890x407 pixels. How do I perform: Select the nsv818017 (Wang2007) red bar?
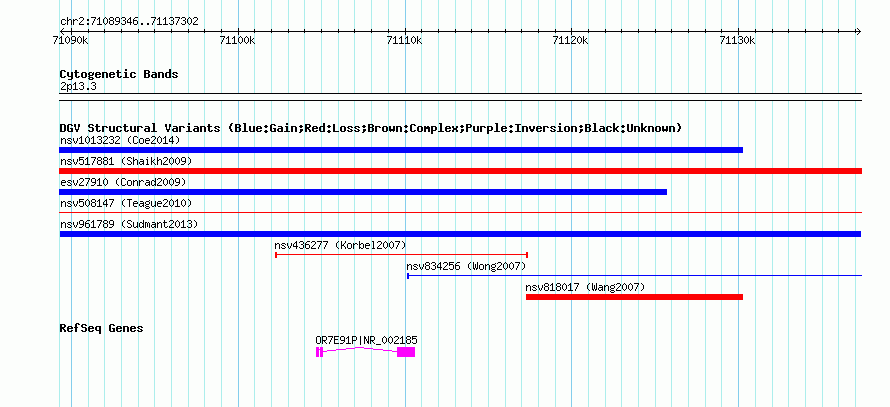point(634,297)
